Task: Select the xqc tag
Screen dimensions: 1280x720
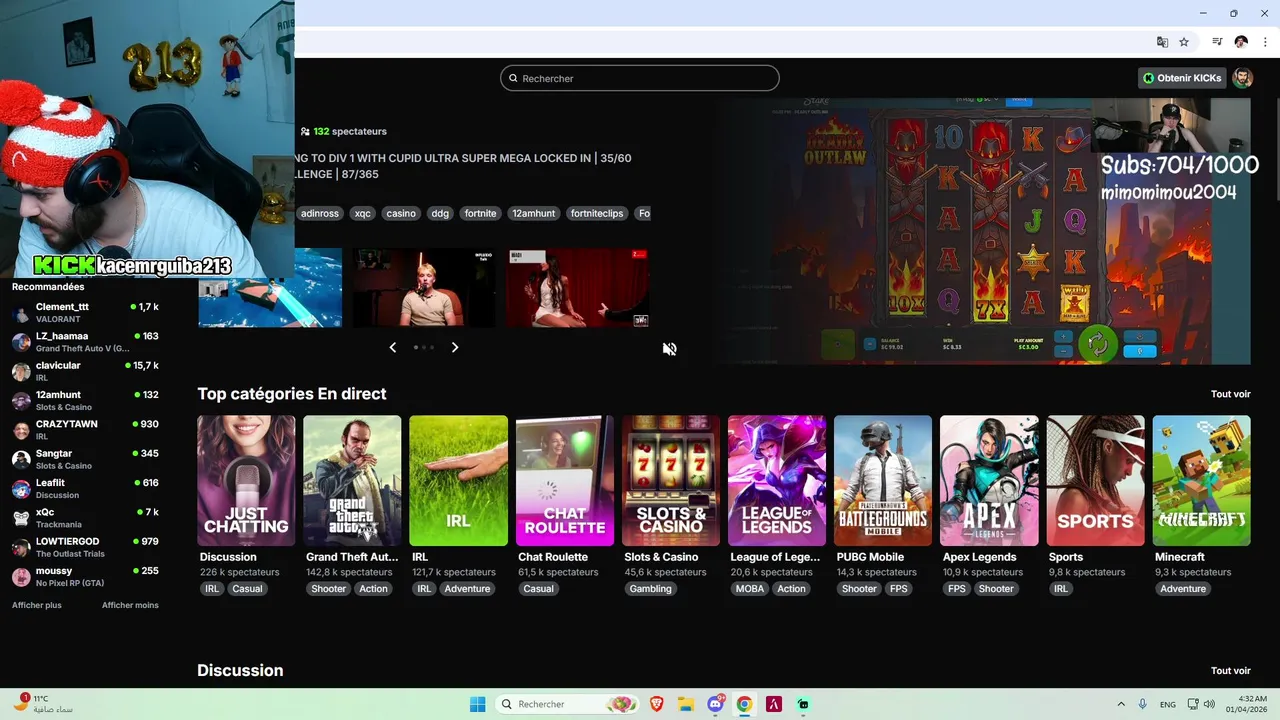Action: point(362,213)
